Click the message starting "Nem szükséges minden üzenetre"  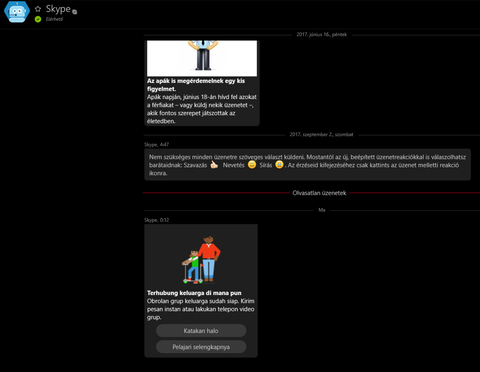pyautogui.click(x=307, y=165)
